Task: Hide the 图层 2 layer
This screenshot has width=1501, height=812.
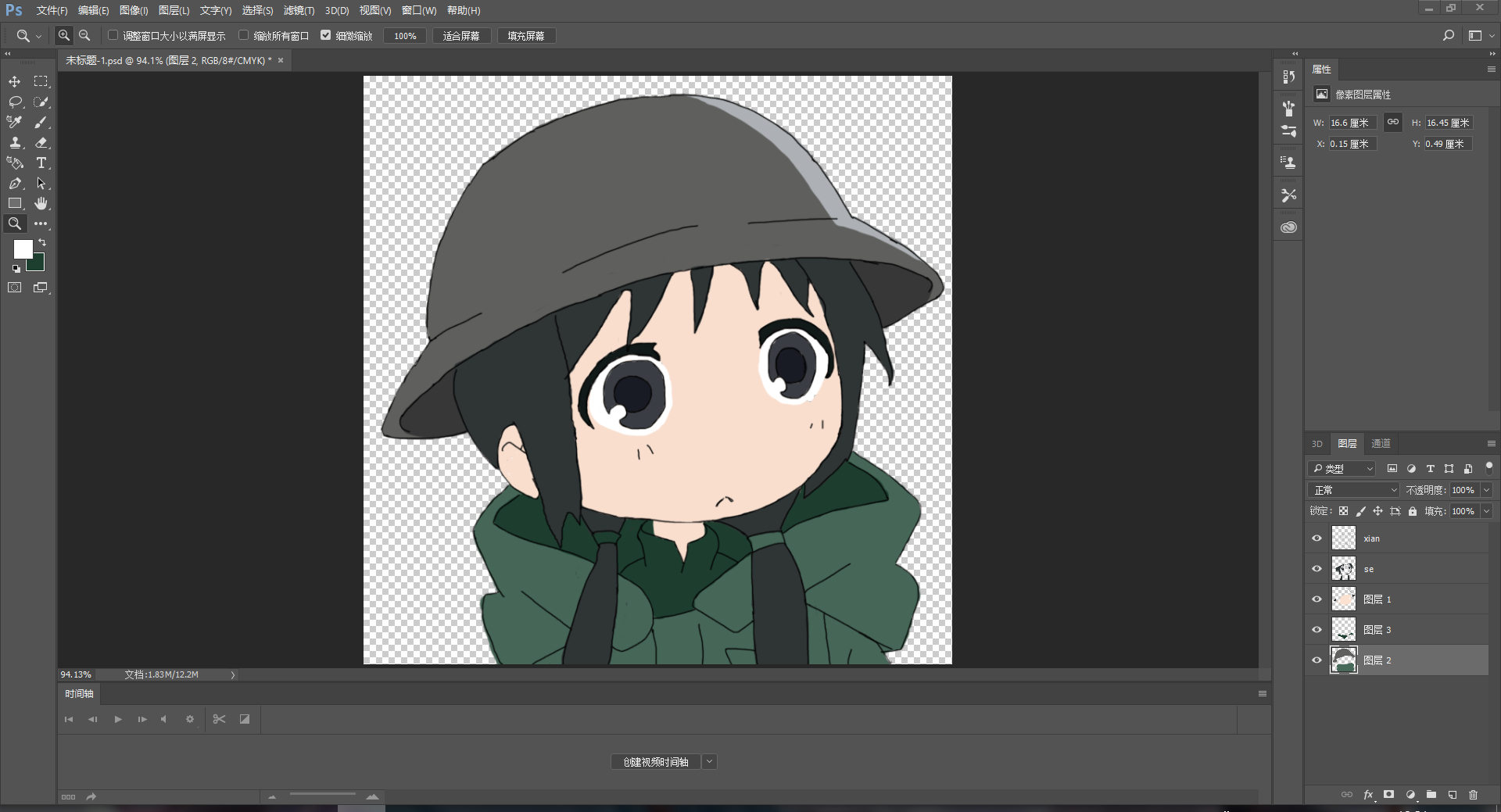Action: pos(1317,660)
